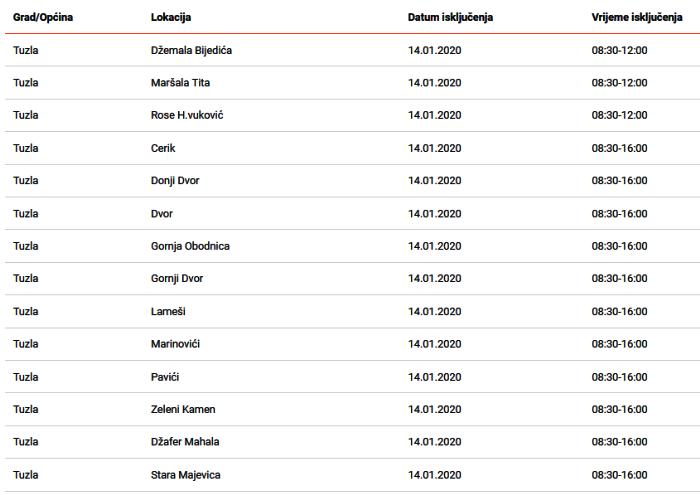The image size is (700, 495).
Task: Select the Lokacija column header
Action: pyautogui.click(x=171, y=17)
